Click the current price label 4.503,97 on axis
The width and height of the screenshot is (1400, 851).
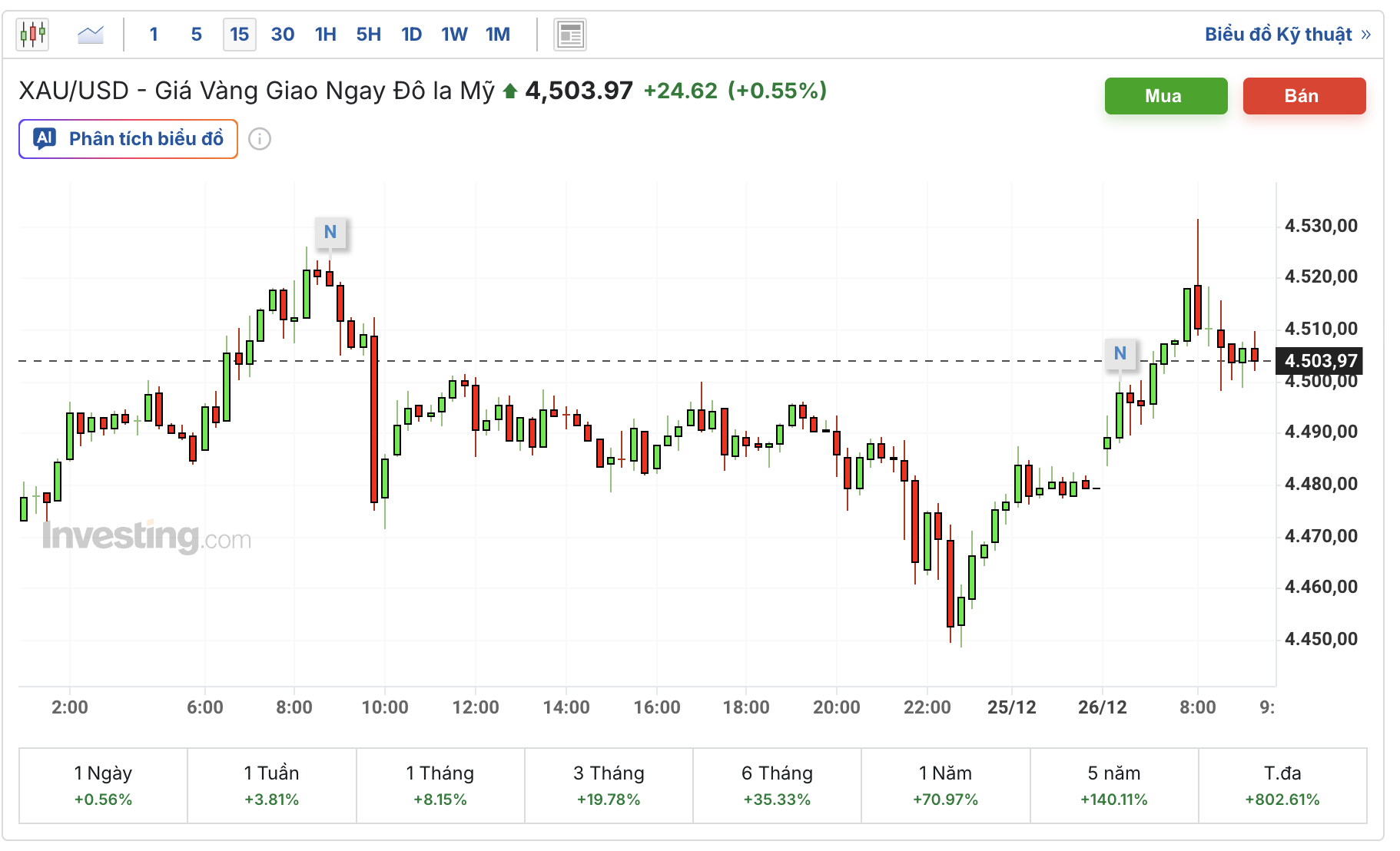1321,361
